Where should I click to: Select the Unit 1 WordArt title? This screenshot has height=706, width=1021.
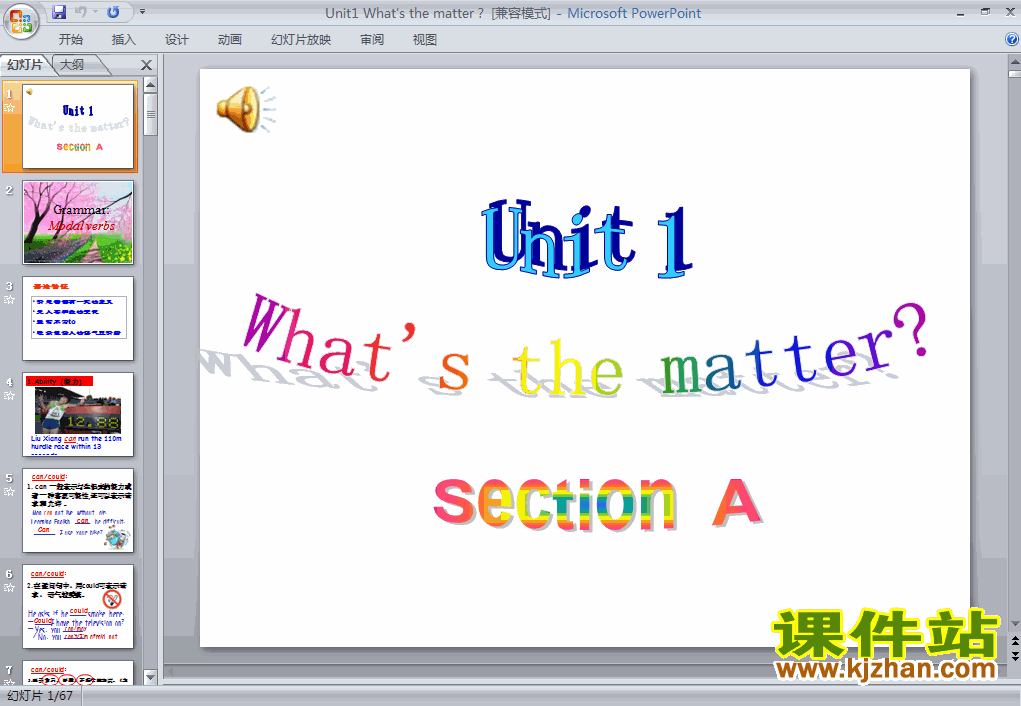pos(585,240)
